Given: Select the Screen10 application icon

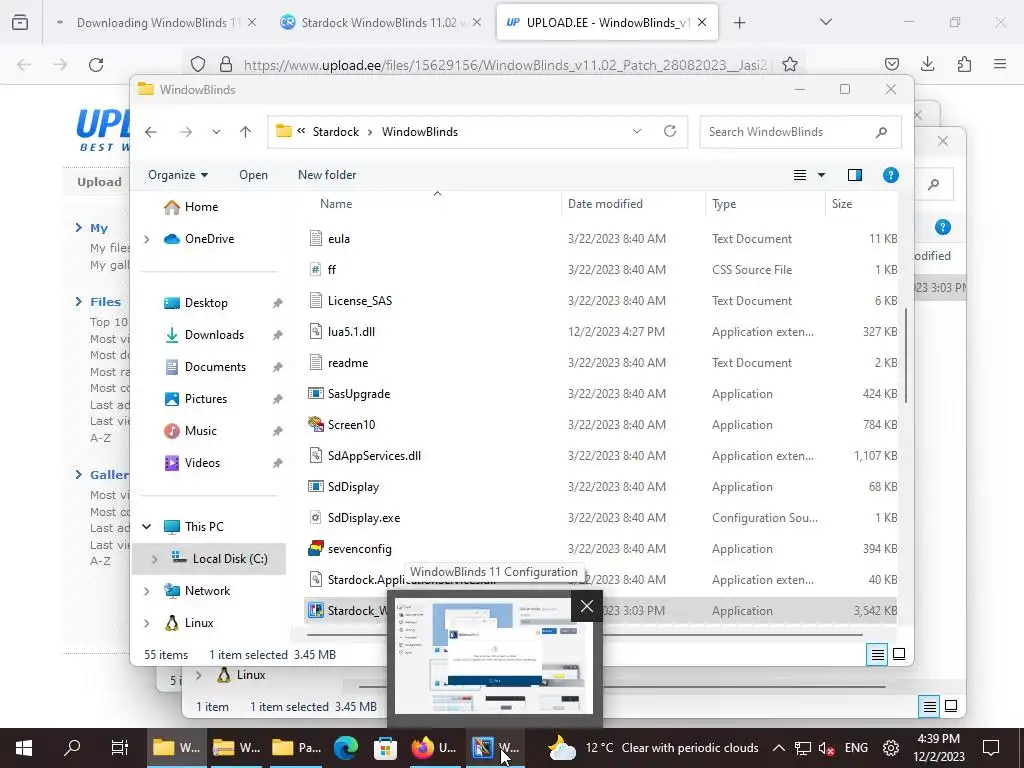Looking at the screenshot, I should click(x=316, y=424).
